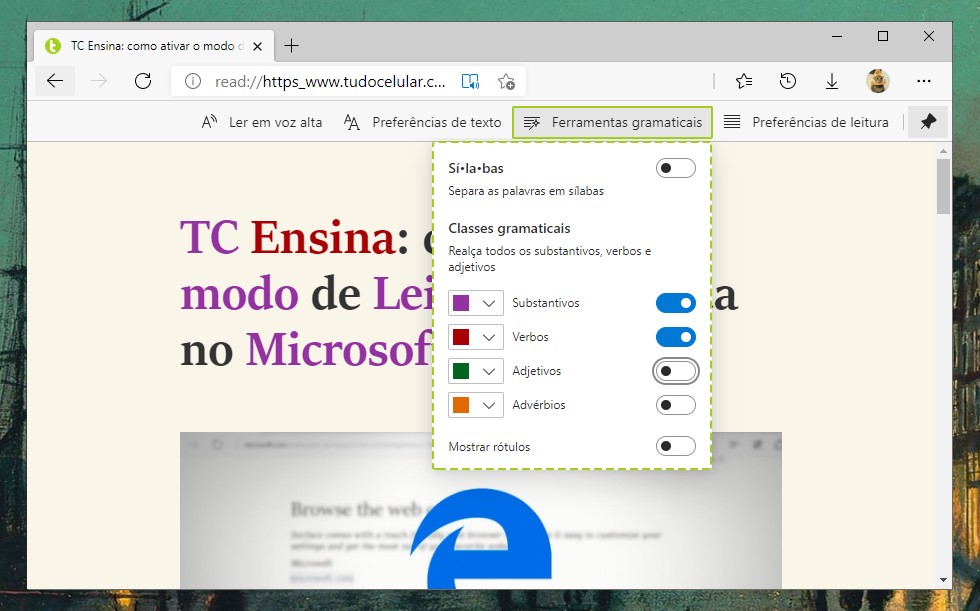Go back using the back arrow
Screen dimensions: 980x611
tap(55, 81)
